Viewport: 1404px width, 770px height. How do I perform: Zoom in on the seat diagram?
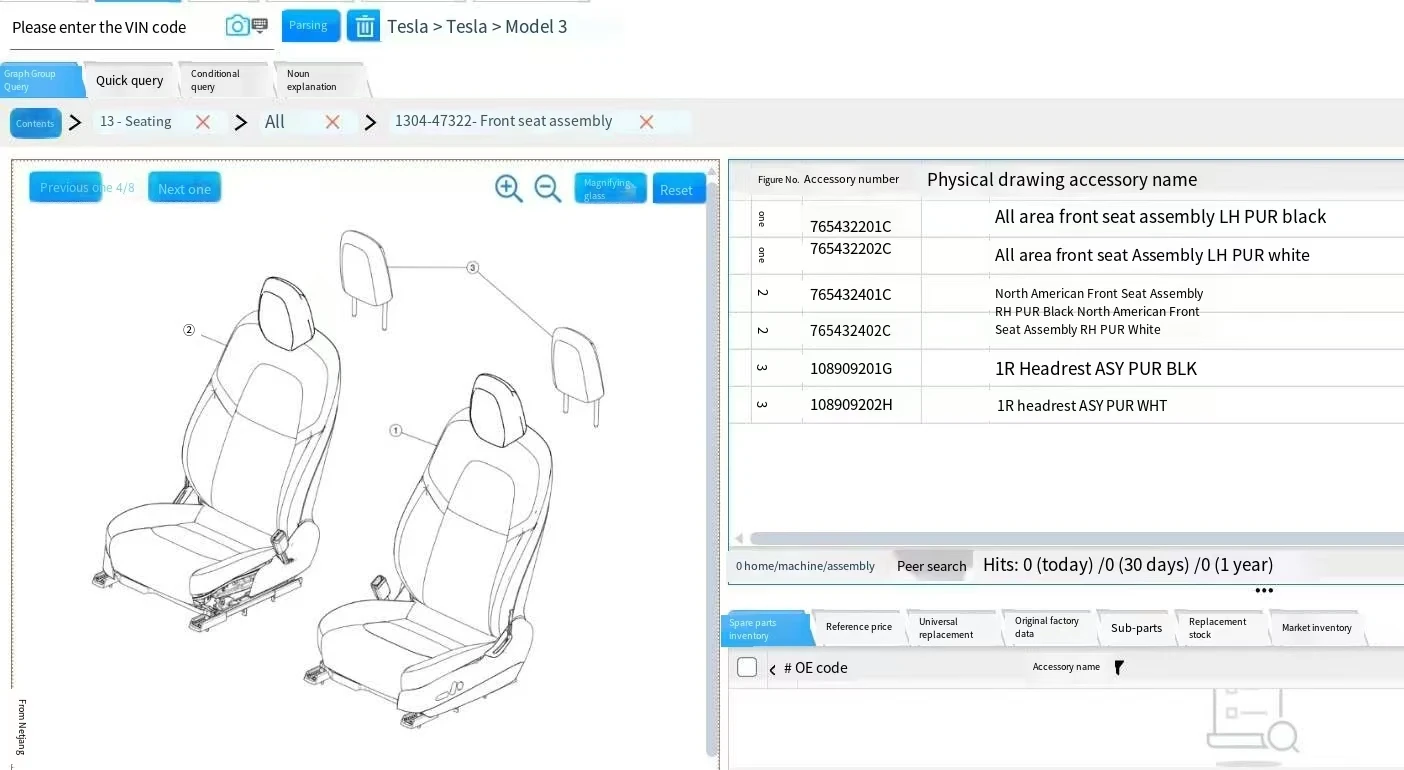click(x=509, y=188)
